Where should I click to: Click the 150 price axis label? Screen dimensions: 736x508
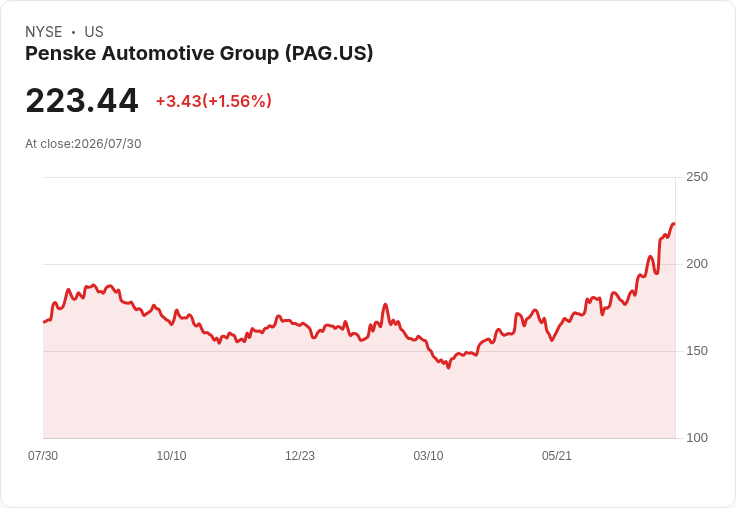[697, 351]
